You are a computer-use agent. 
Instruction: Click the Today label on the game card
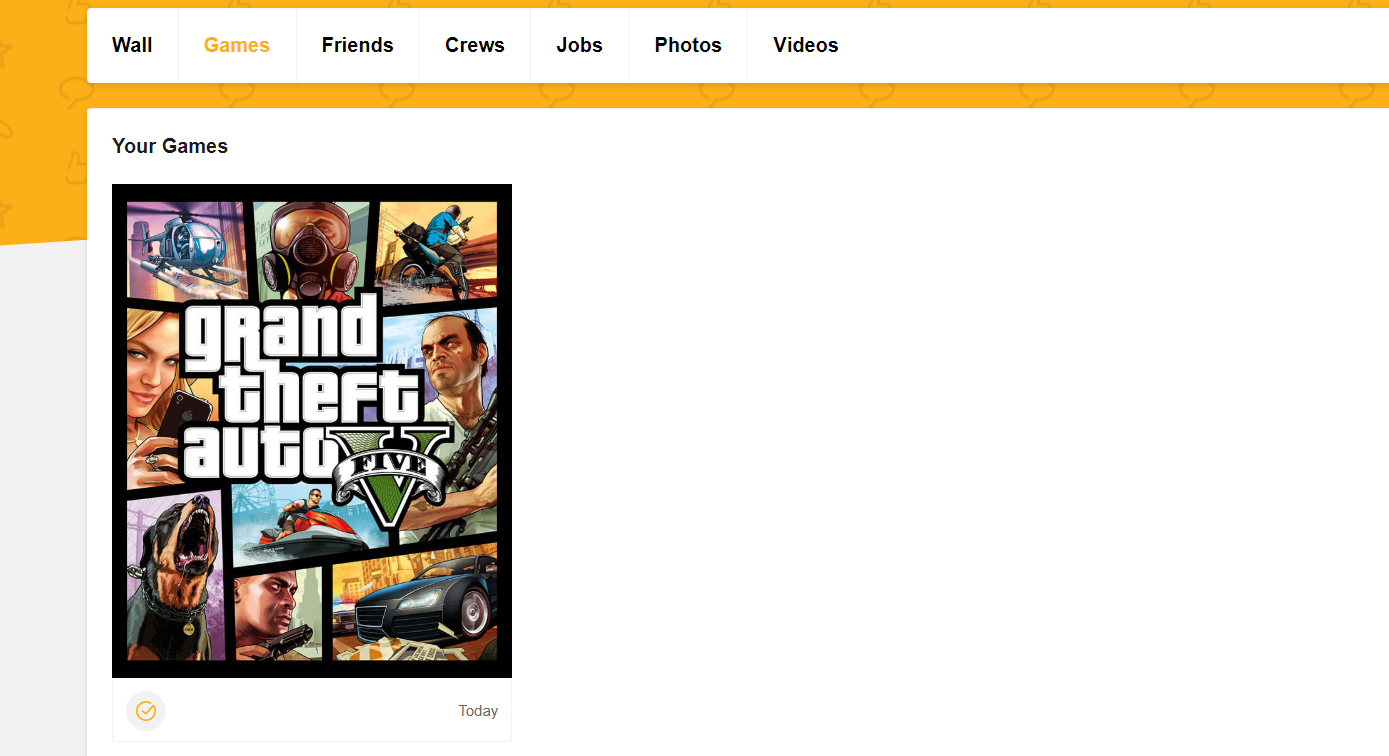tap(478, 711)
